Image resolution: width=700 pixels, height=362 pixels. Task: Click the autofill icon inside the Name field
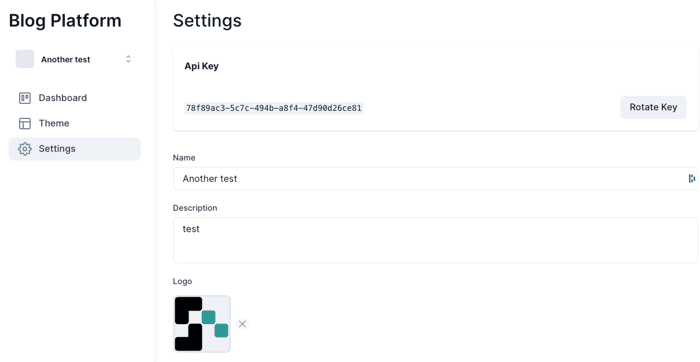tap(692, 179)
